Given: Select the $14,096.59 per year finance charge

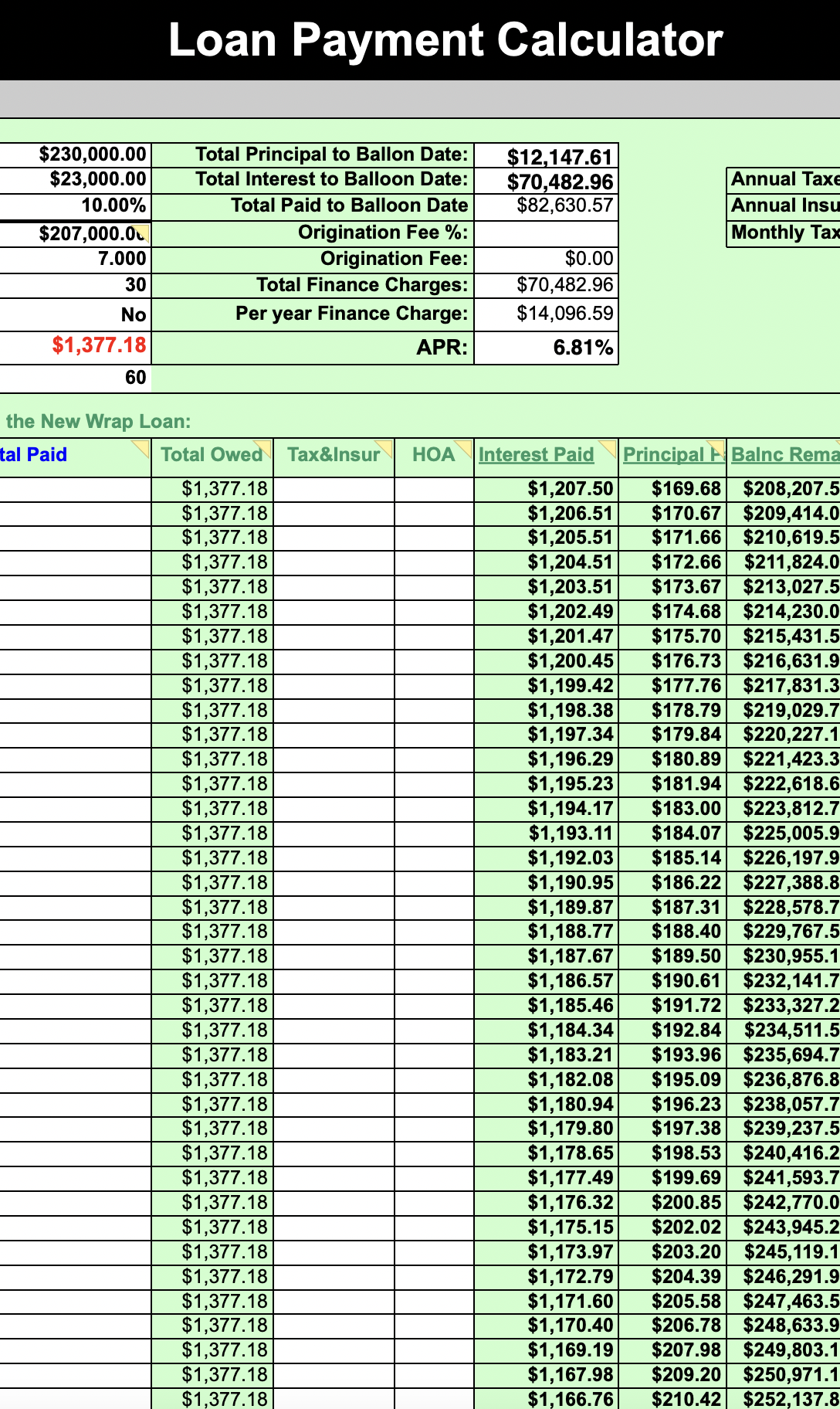Looking at the screenshot, I should coord(546,314).
